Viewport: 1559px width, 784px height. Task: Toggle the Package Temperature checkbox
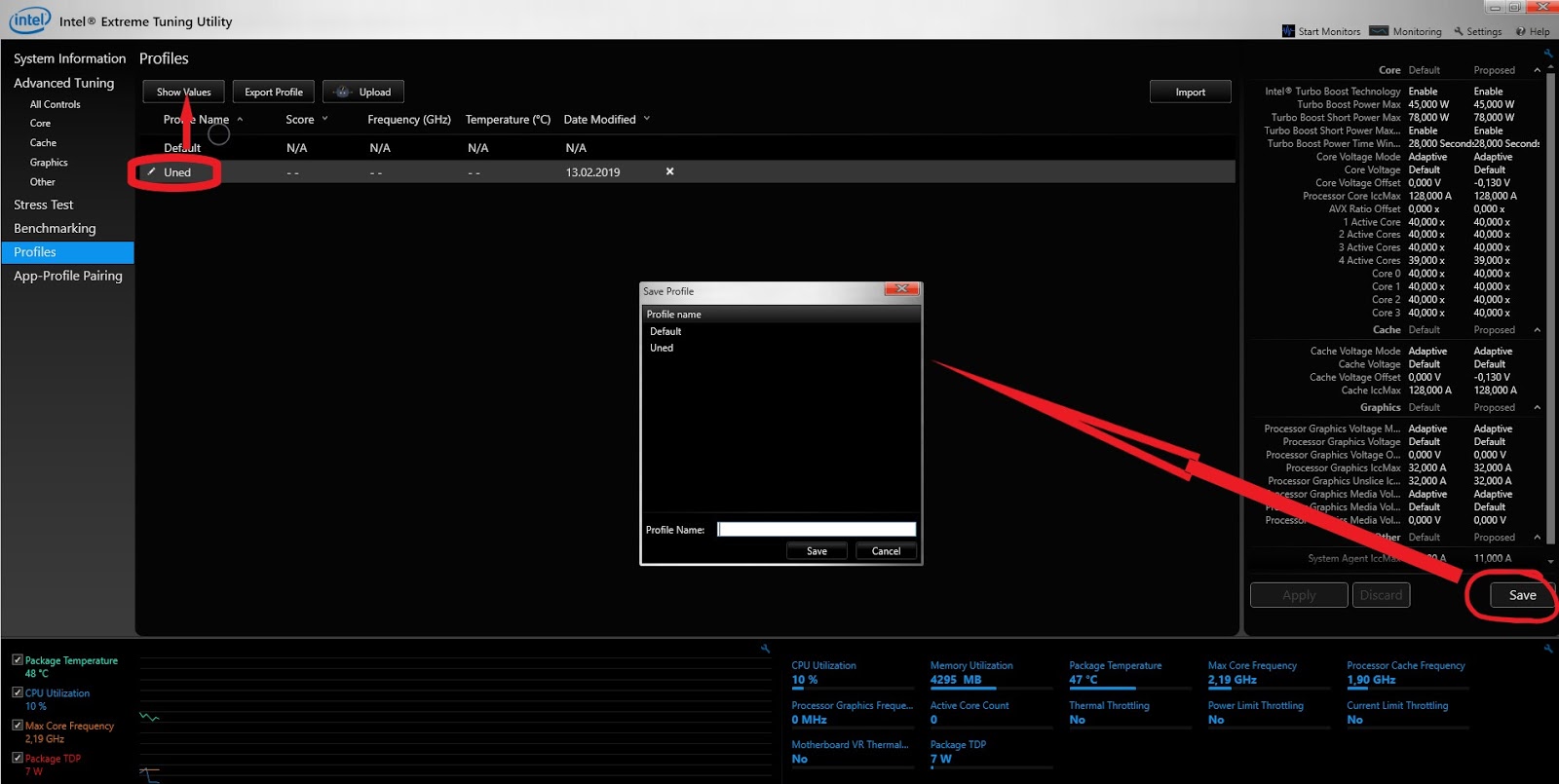tap(17, 659)
